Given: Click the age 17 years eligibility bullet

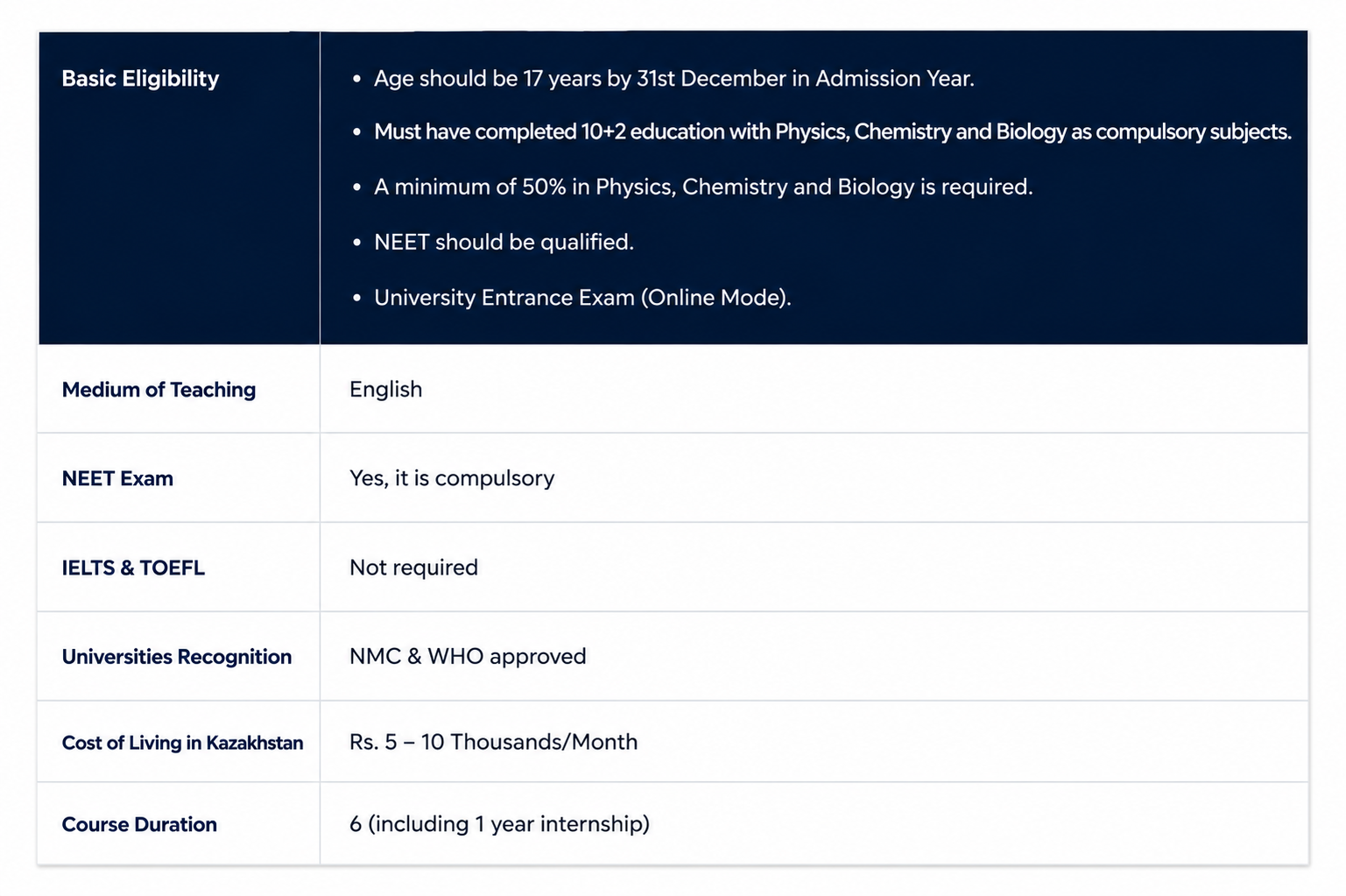Looking at the screenshot, I should click(674, 79).
